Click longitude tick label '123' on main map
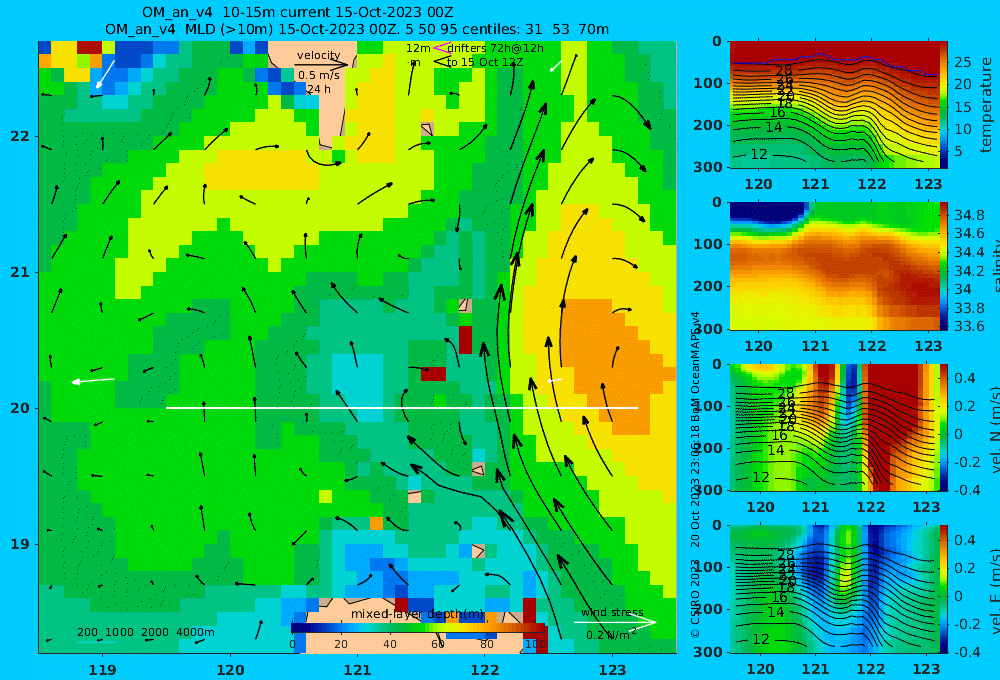Screen dimensions: 1000x680 pos(612,670)
